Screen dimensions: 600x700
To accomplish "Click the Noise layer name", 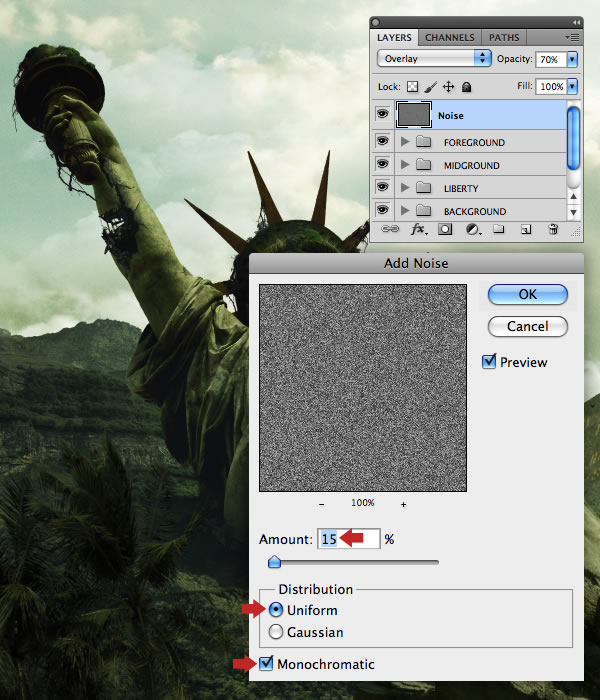I will [450, 116].
